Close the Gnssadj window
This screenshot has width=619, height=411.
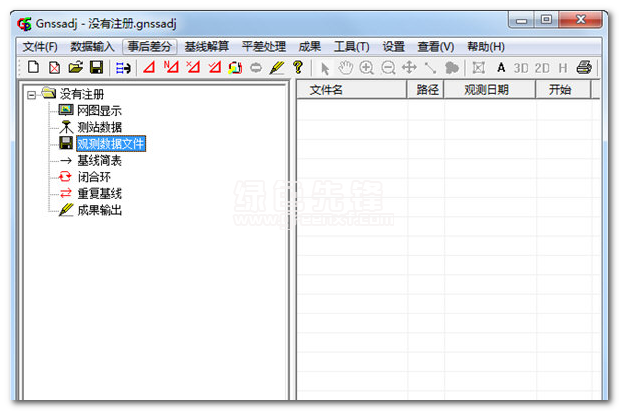point(581,20)
